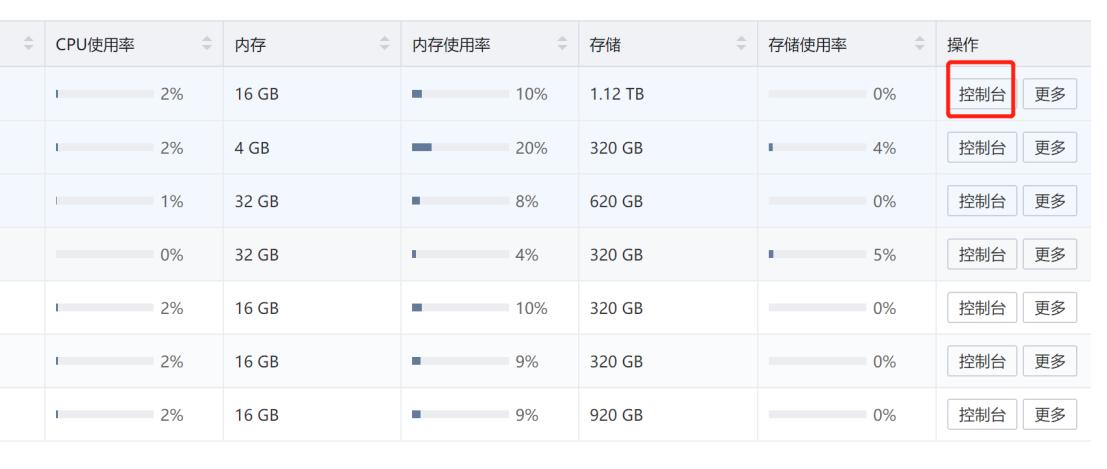Toggle sorting on 内存使用率 column
The height and width of the screenshot is (469, 1107).
click(x=563, y=44)
